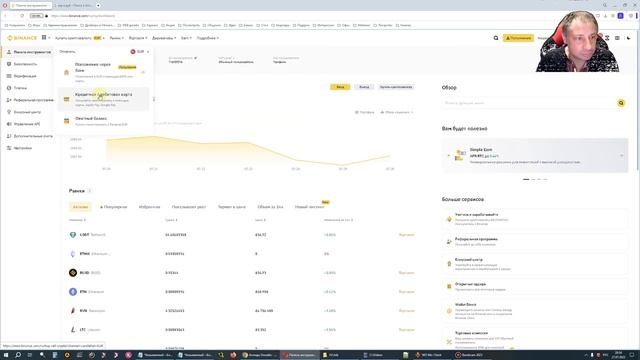Click the Dashboard person icon in sidebar
The width and height of the screenshot is (640, 360).
click(9, 52)
